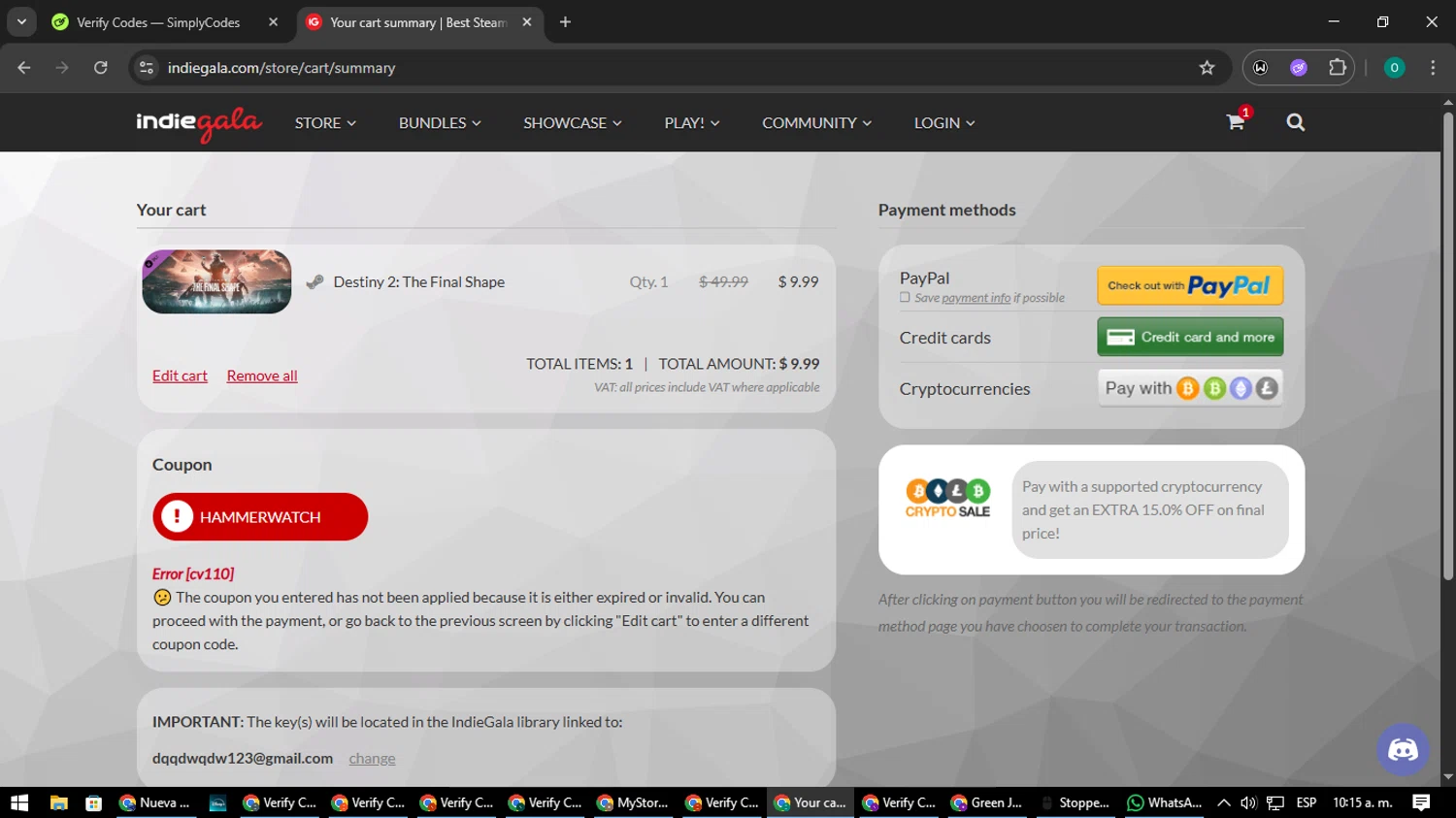
Task: Expand the STORE menu
Action: tap(325, 123)
